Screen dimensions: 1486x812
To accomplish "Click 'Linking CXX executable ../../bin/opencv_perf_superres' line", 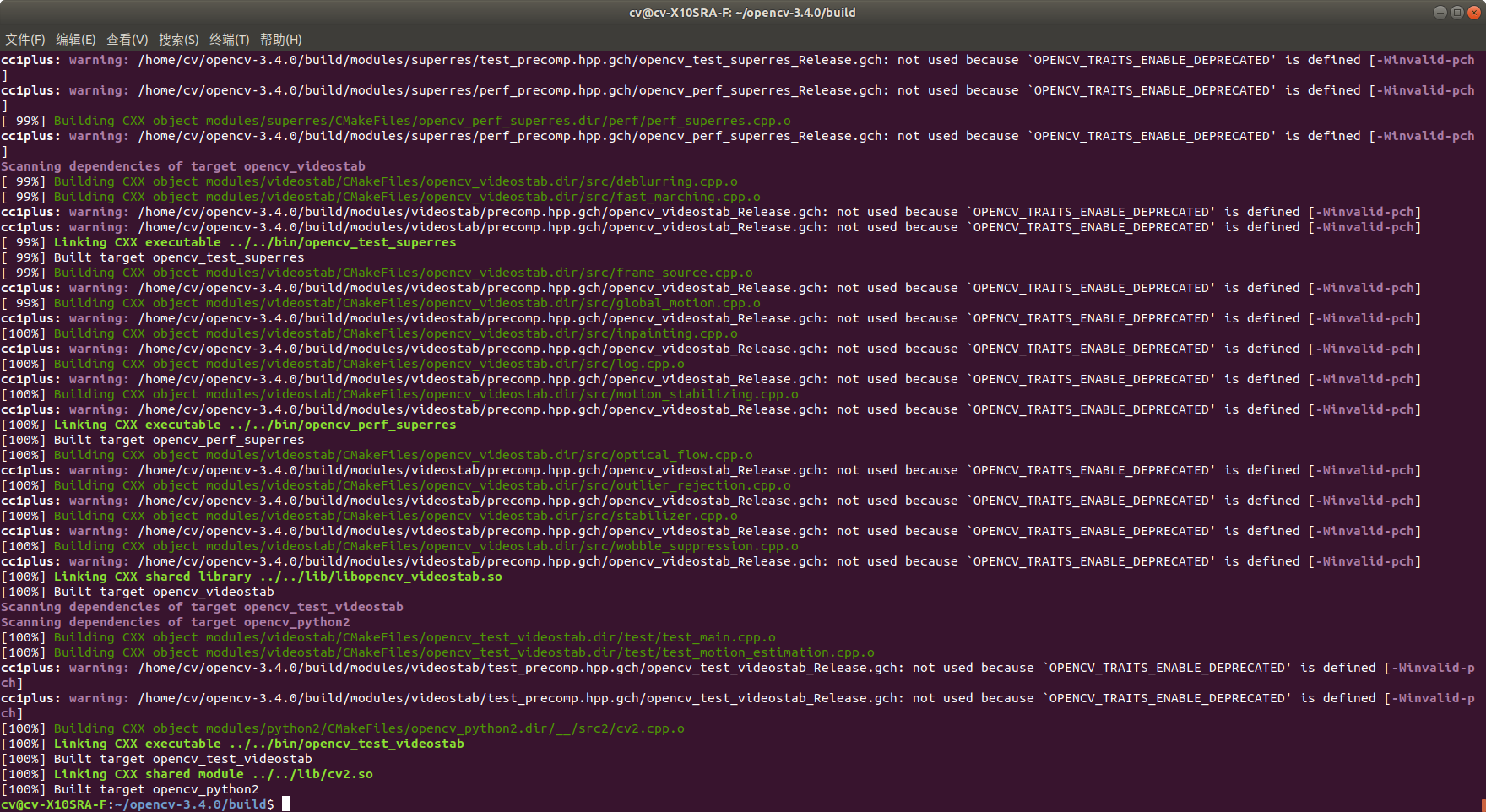I will (x=229, y=425).
